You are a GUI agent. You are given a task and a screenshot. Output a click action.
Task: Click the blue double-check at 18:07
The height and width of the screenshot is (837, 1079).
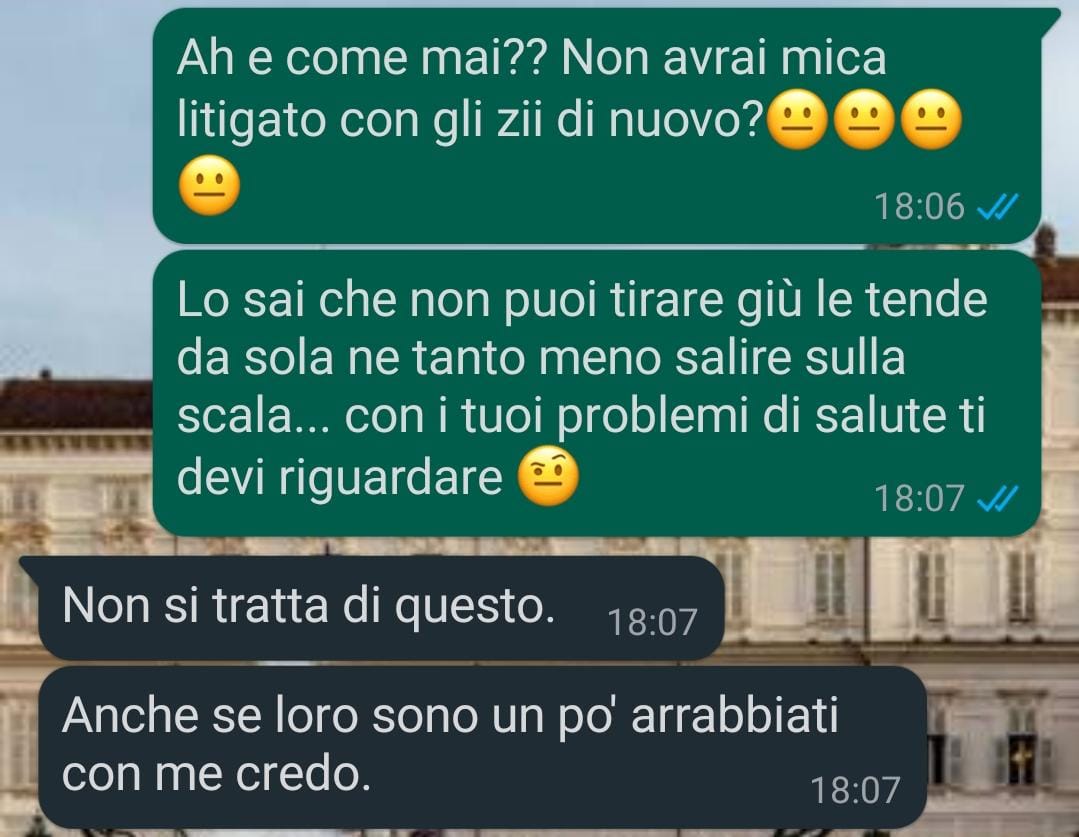tap(998, 498)
